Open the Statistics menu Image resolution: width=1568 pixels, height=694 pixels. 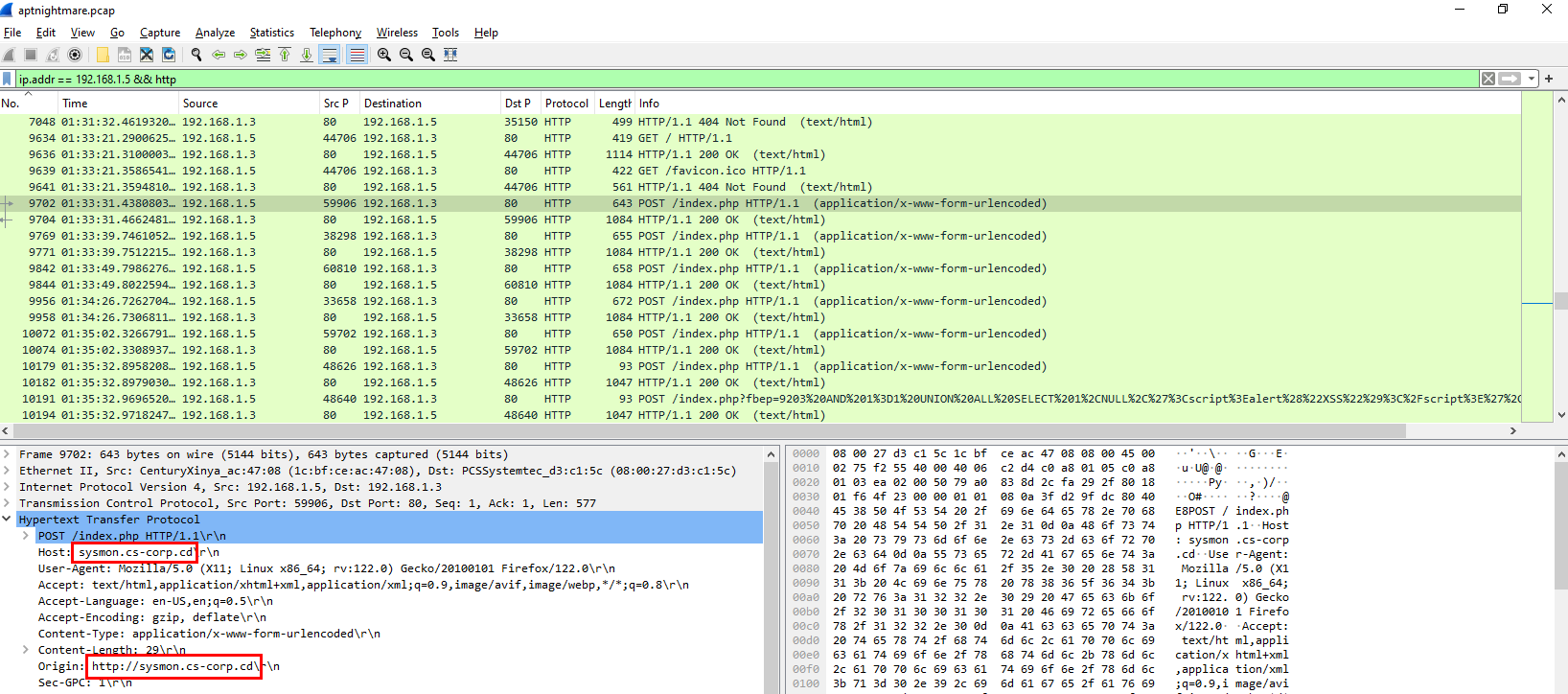coord(271,33)
